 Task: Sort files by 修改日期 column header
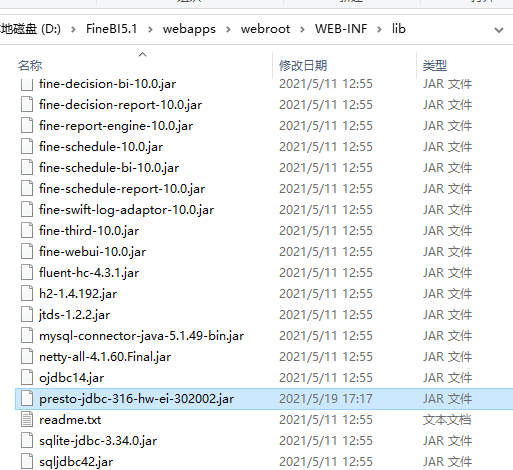point(303,65)
